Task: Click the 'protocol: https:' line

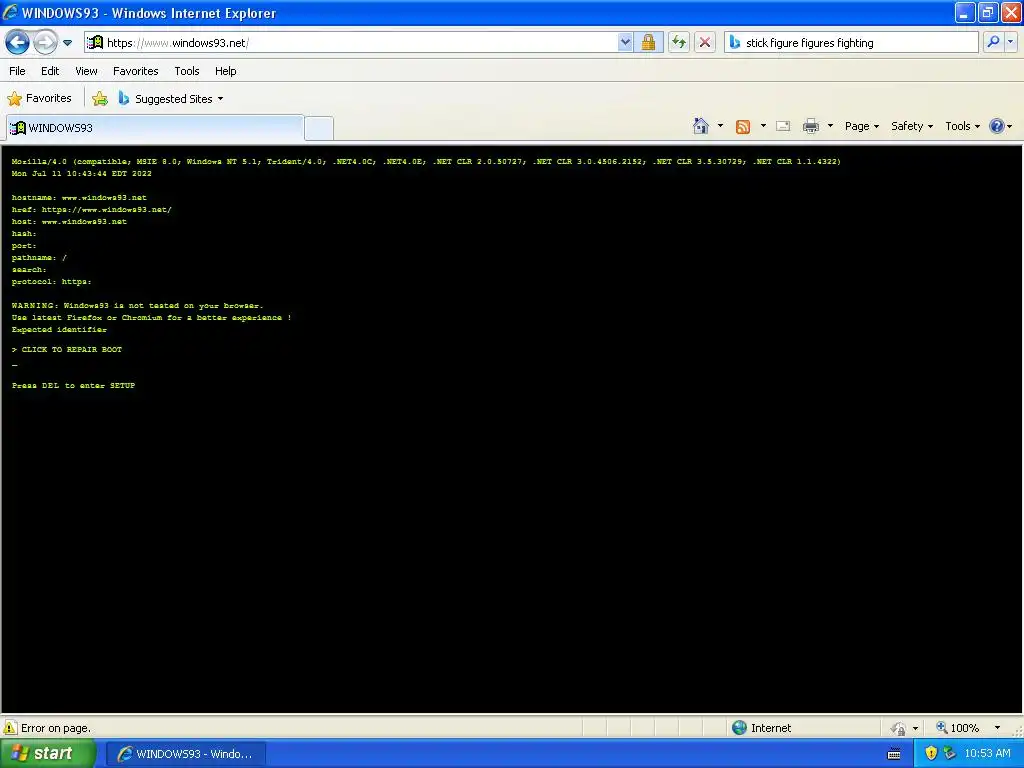Action: tap(52, 282)
